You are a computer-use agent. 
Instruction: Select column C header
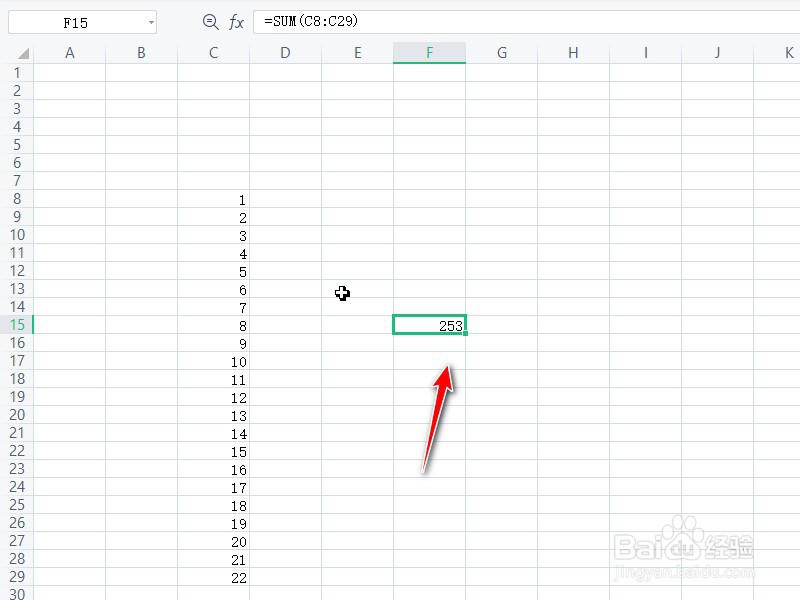click(x=213, y=53)
